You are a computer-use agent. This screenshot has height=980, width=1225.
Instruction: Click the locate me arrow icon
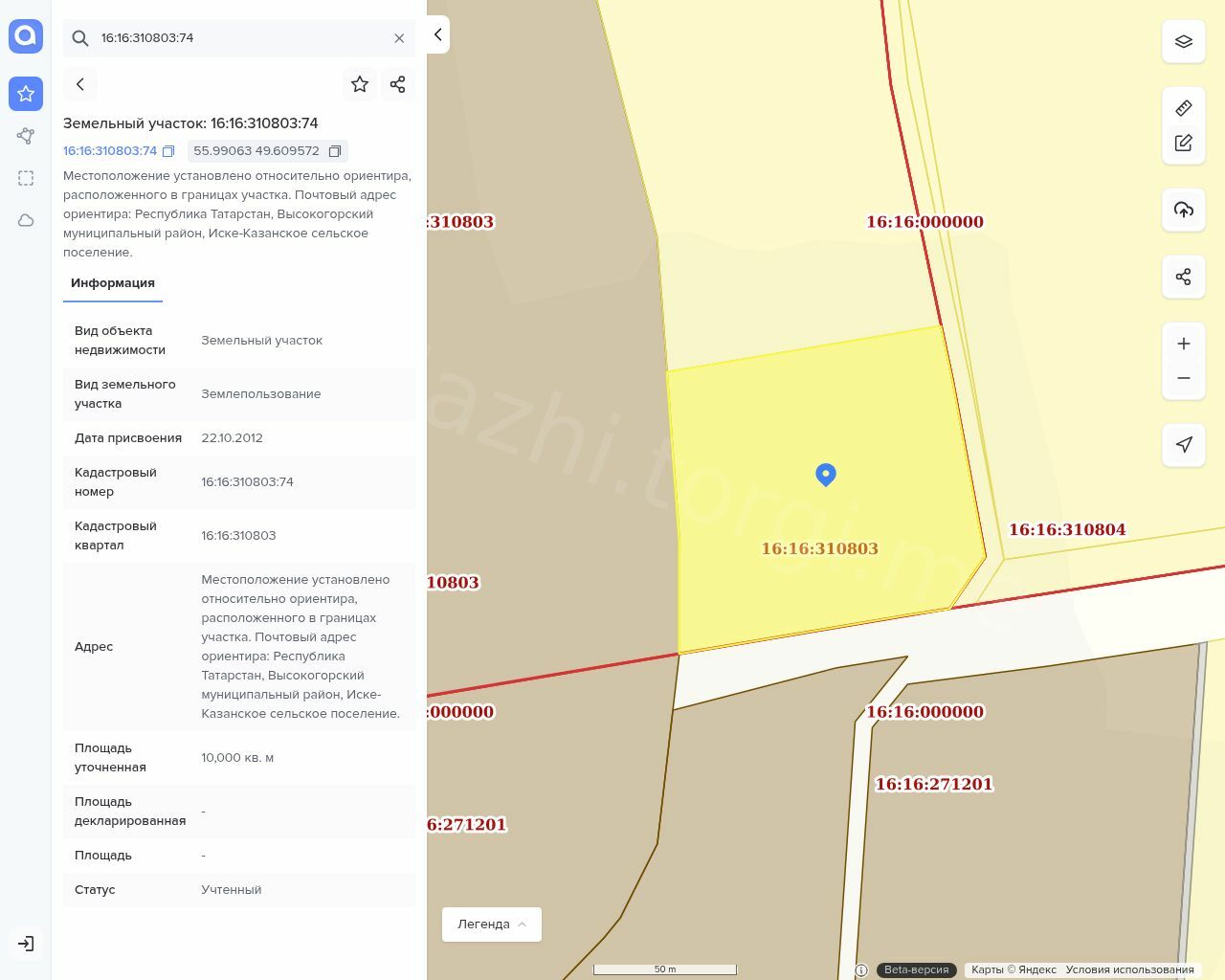tap(1183, 445)
